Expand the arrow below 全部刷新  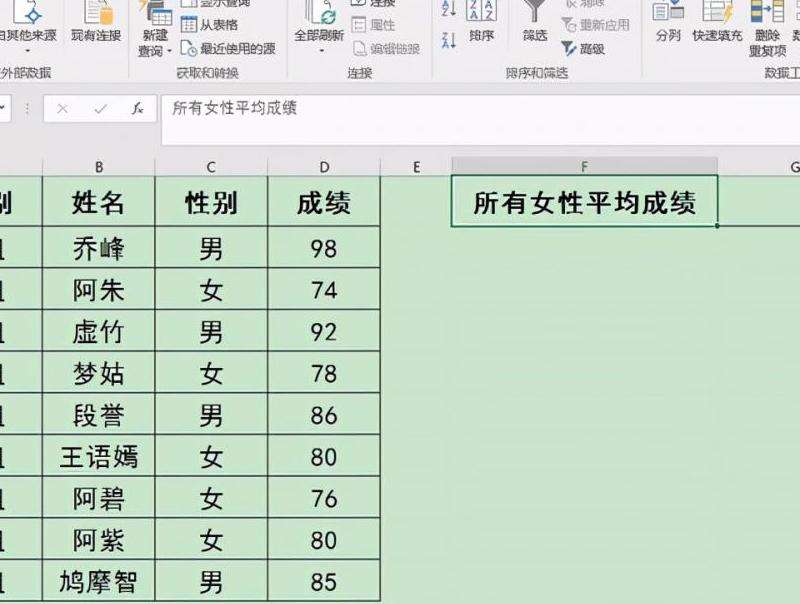321,51
